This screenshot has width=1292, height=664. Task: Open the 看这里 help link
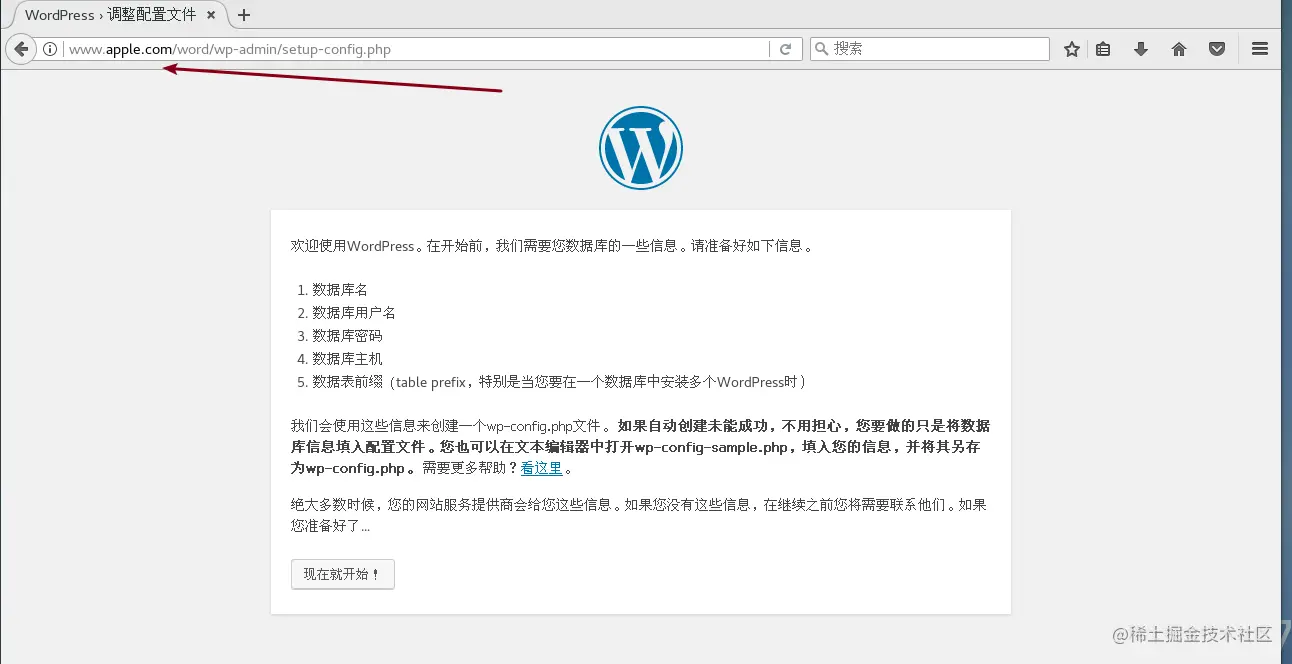(x=541, y=467)
